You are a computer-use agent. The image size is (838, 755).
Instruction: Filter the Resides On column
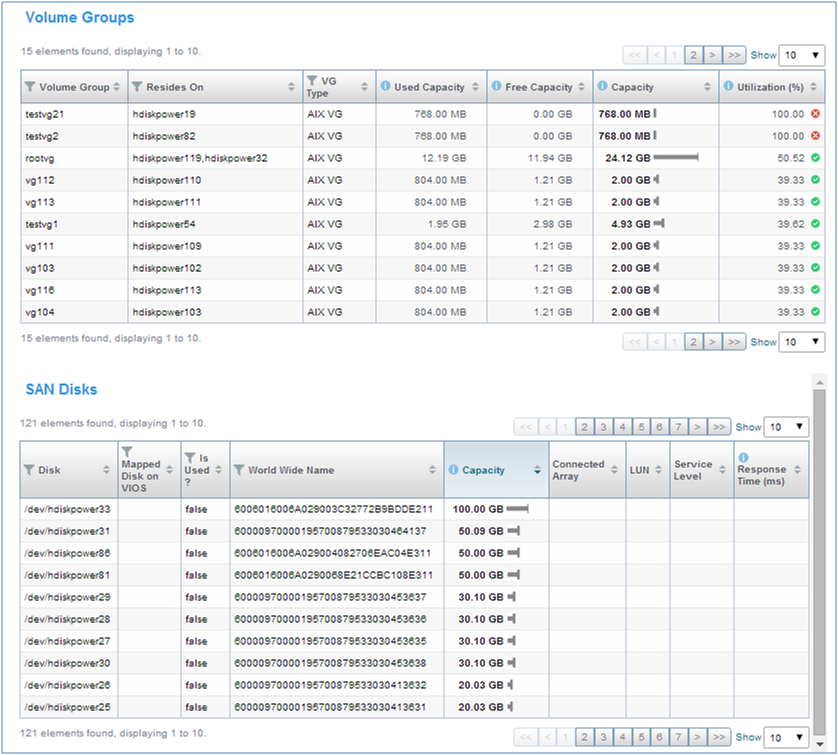tap(137, 87)
